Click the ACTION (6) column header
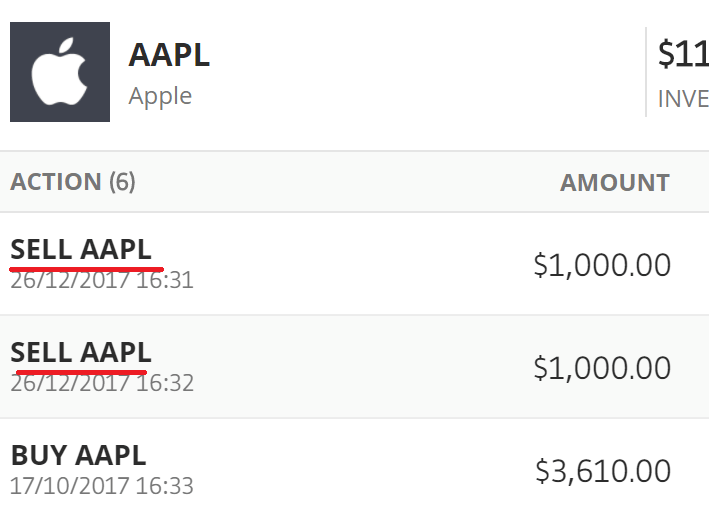The image size is (709, 520). [x=73, y=182]
